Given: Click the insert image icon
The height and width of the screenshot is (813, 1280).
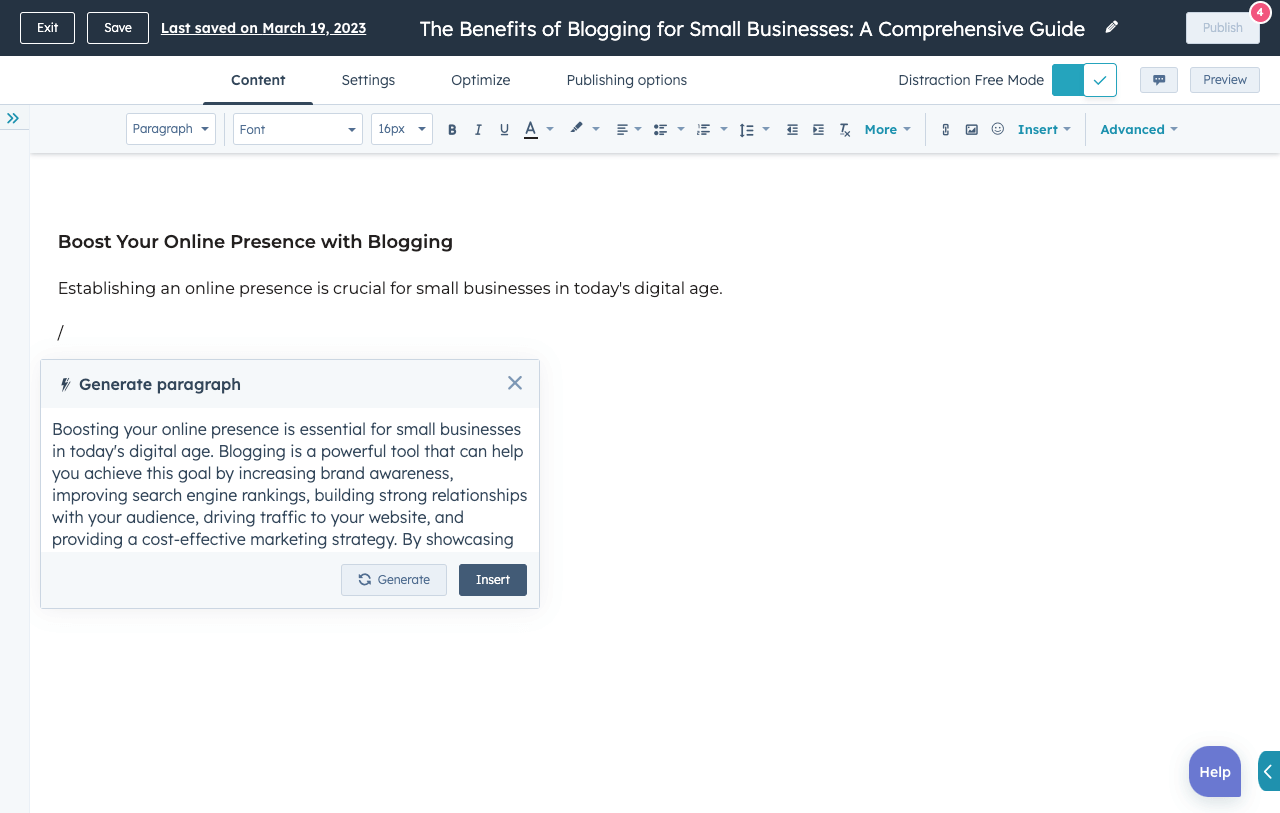Looking at the screenshot, I should 971,130.
